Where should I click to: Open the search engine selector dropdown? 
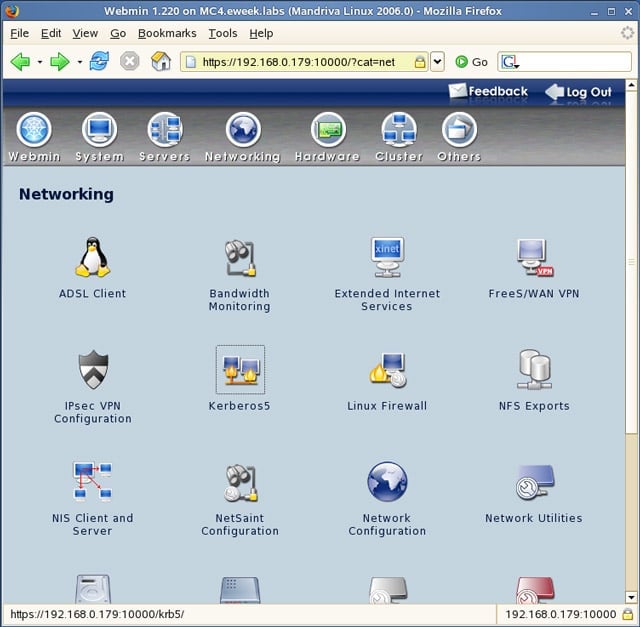tap(510, 62)
